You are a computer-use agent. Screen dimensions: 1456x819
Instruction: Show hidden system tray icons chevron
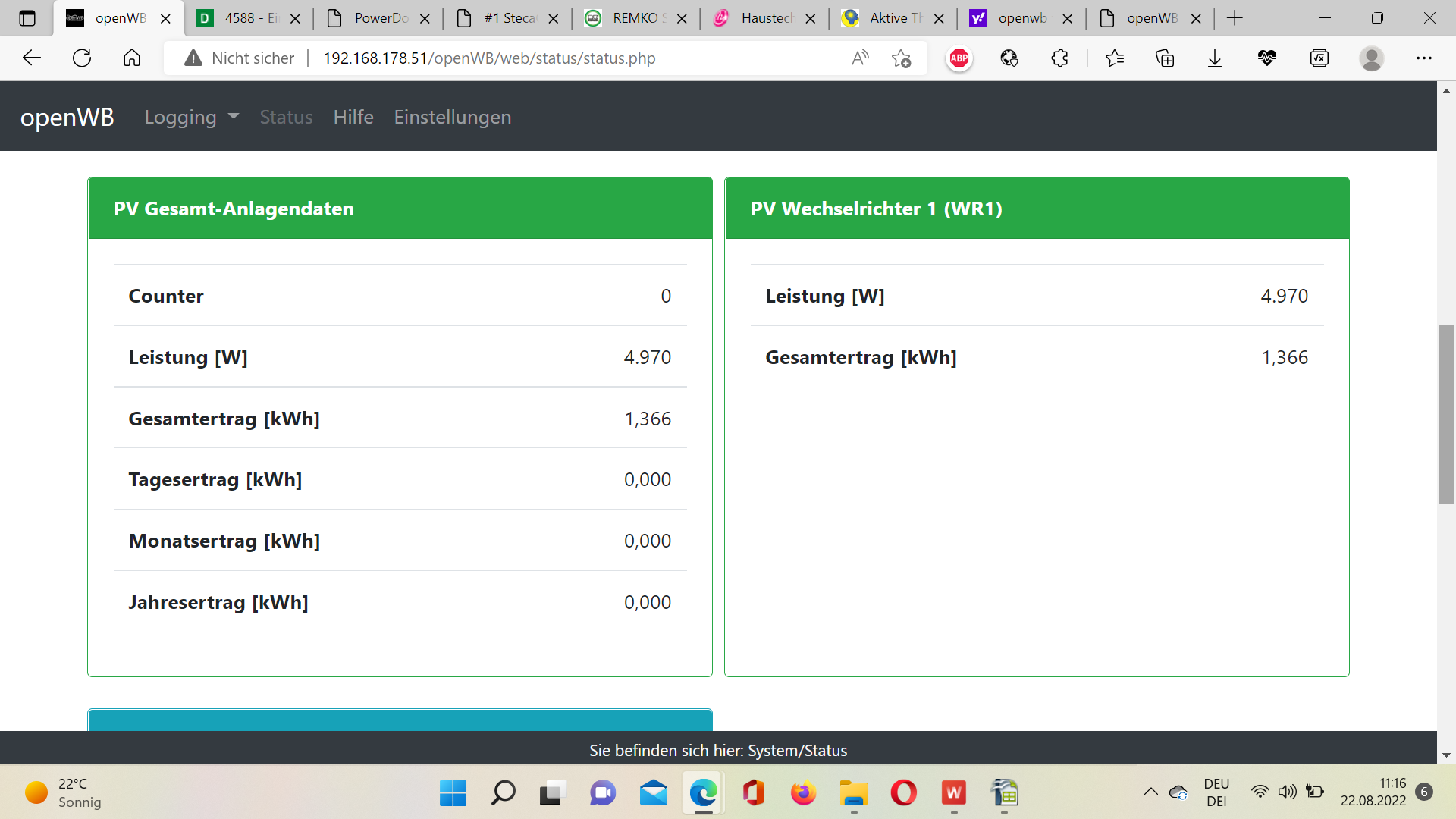click(x=1150, y=792)
